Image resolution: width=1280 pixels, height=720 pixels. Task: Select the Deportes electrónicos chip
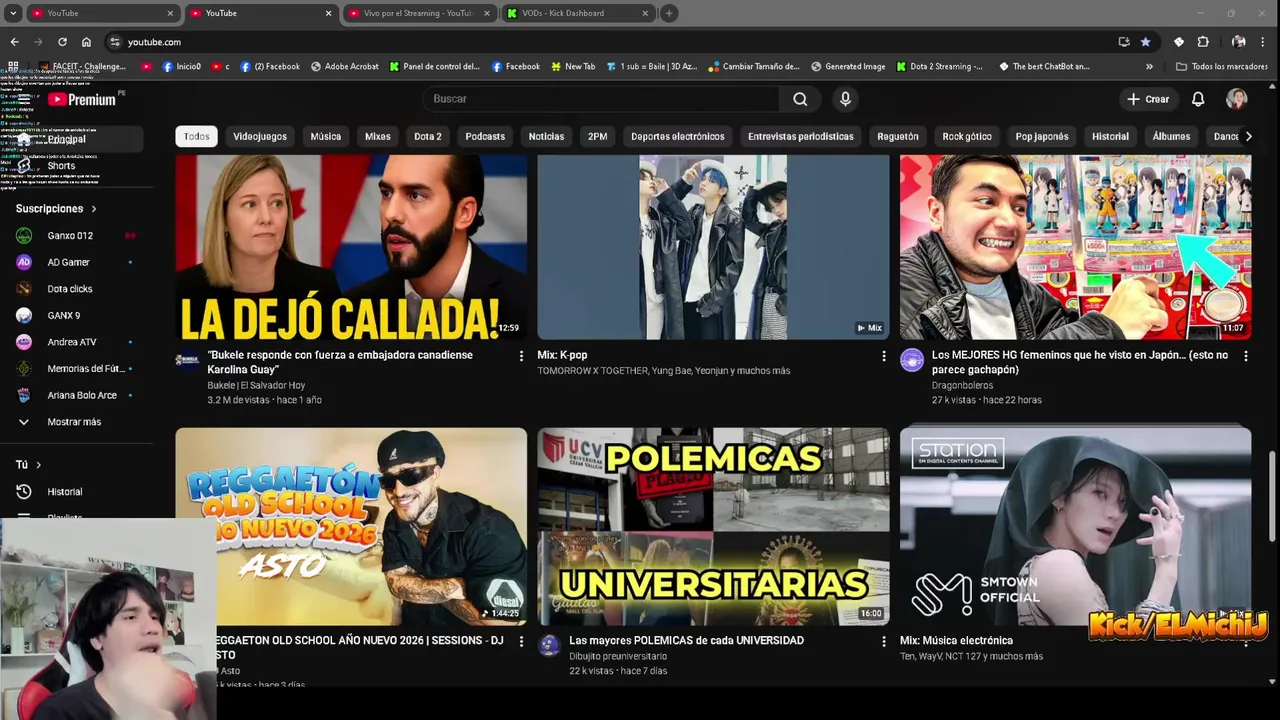(x=678, y=136)
